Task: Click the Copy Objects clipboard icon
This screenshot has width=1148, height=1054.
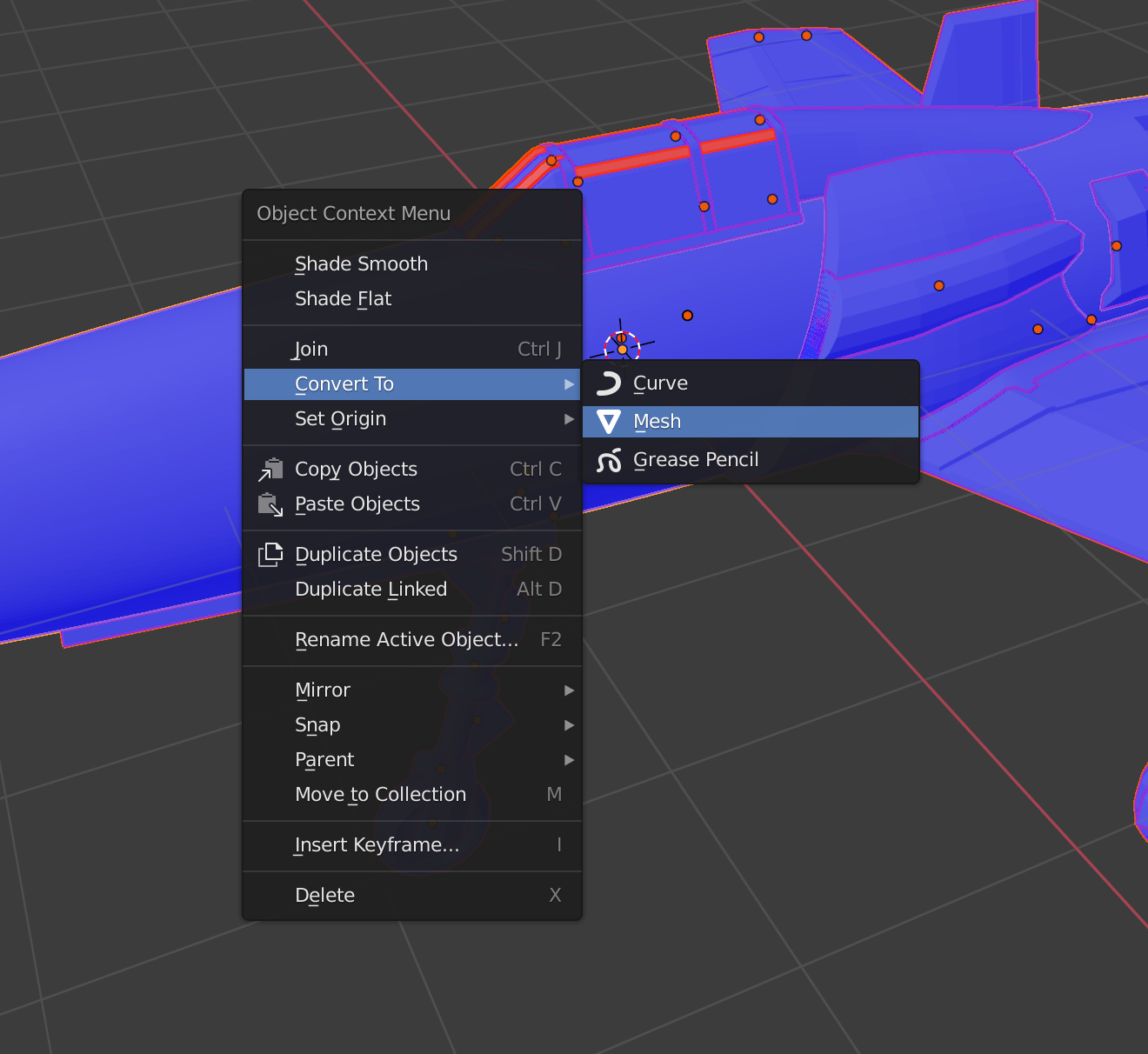Action: [270, 469]
